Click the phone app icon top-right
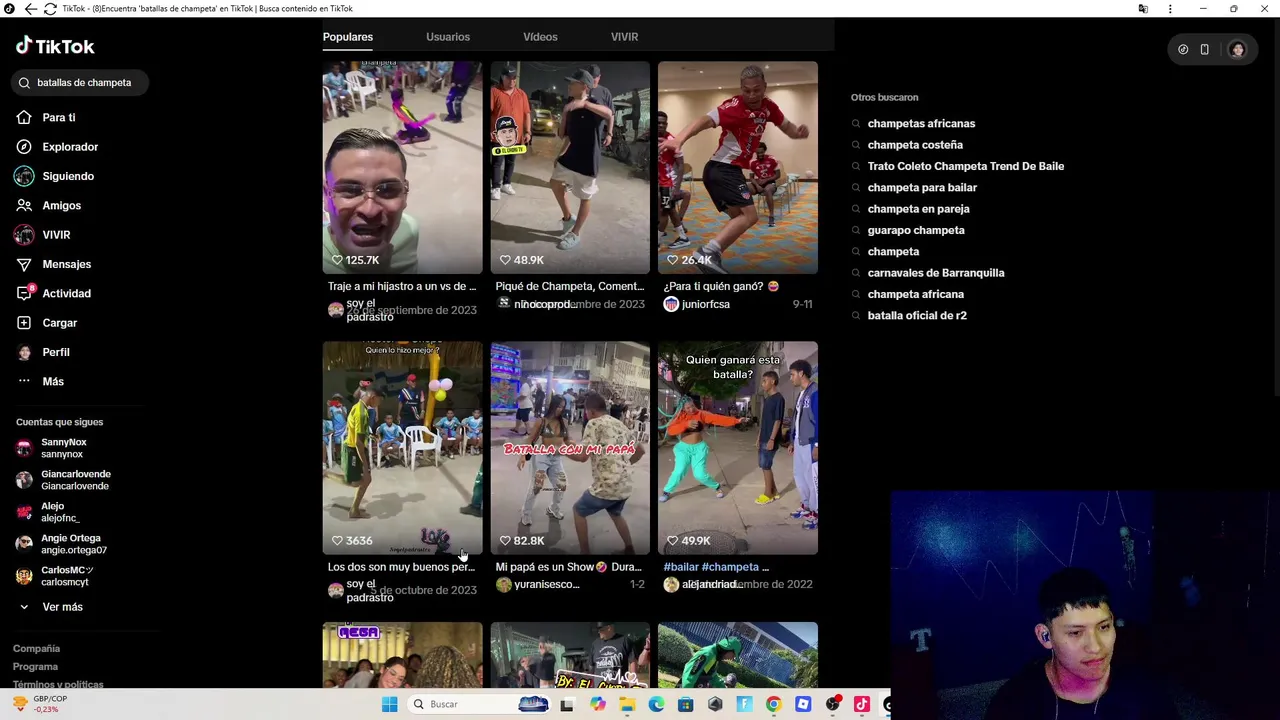1280x720 pixels. click(x=1204, y=50)
